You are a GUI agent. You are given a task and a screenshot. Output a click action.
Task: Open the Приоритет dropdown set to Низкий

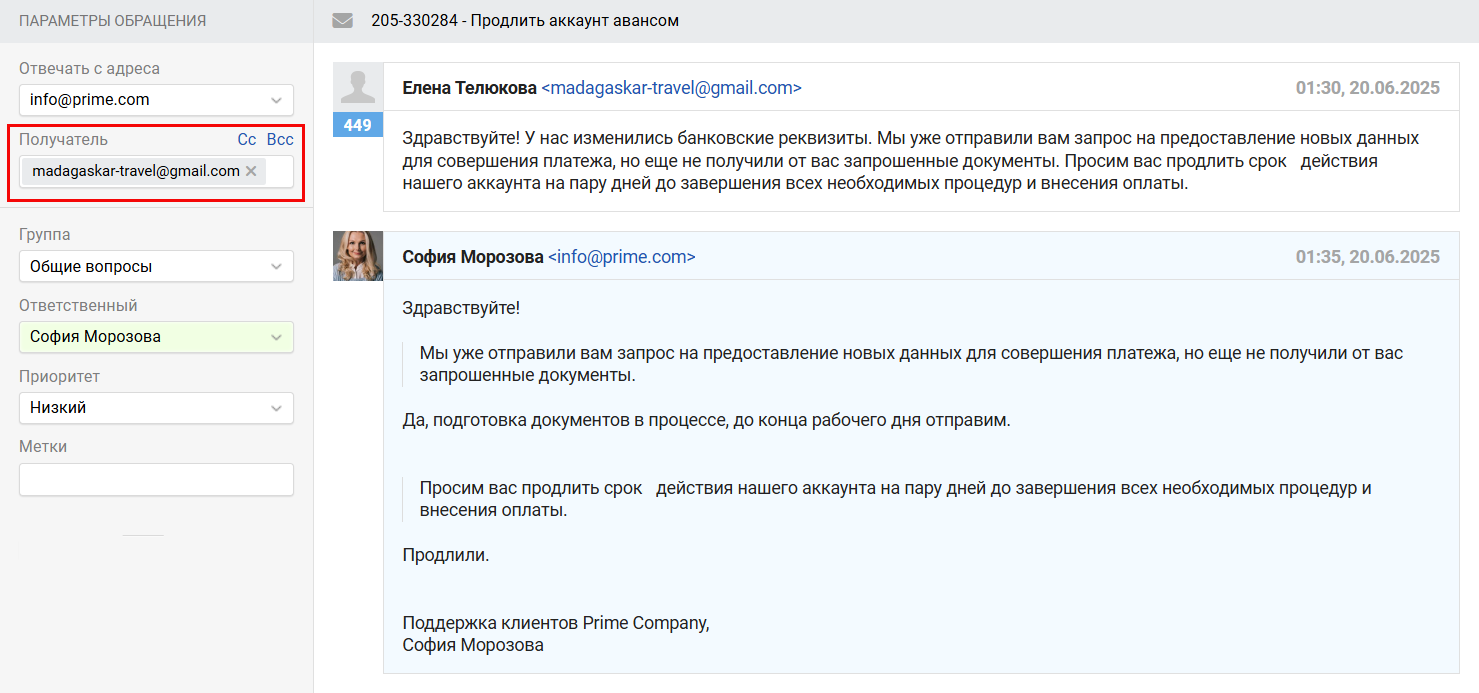[156, 408]
